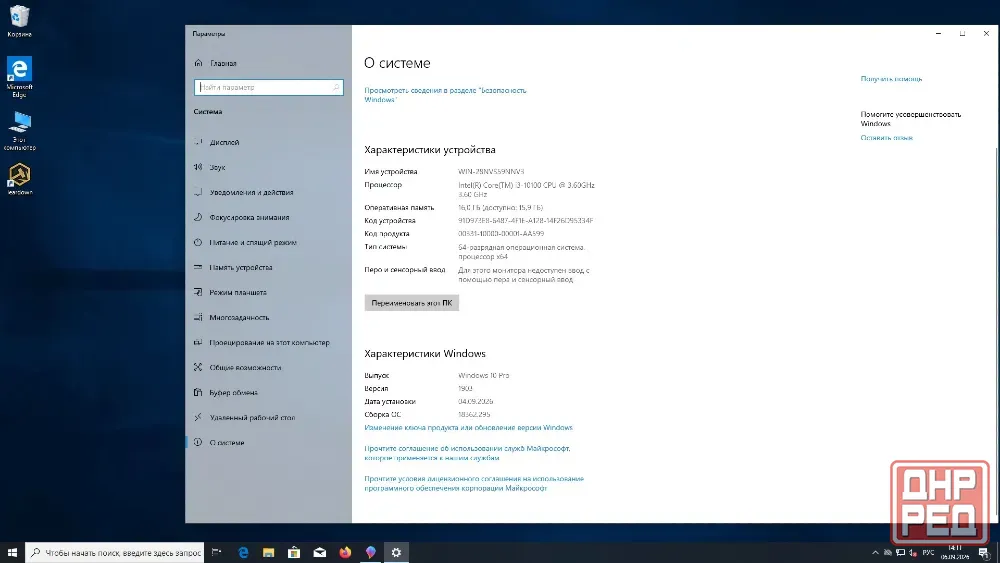Launch Firefox from the taskbar
Screen dimensions: 1000x563
tap(345, 552)
